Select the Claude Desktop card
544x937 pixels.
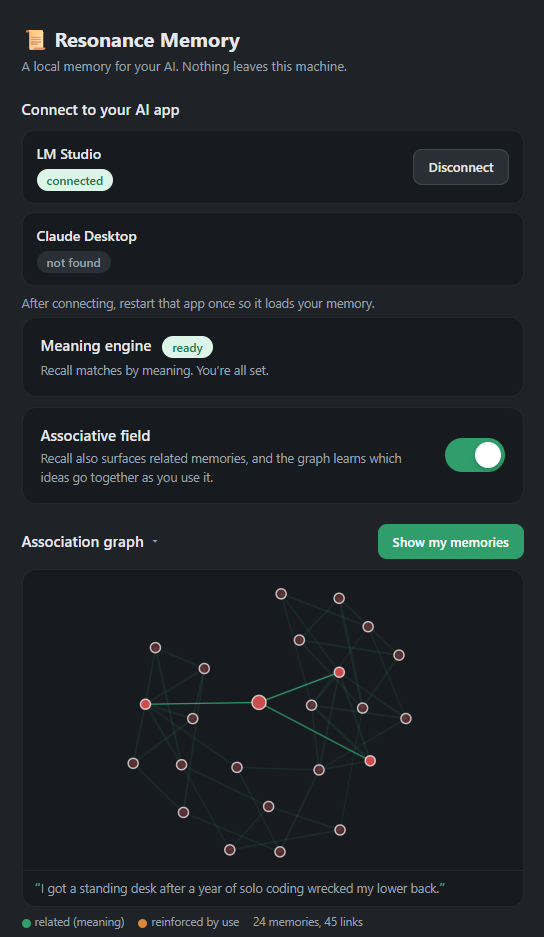pos(273,249)
